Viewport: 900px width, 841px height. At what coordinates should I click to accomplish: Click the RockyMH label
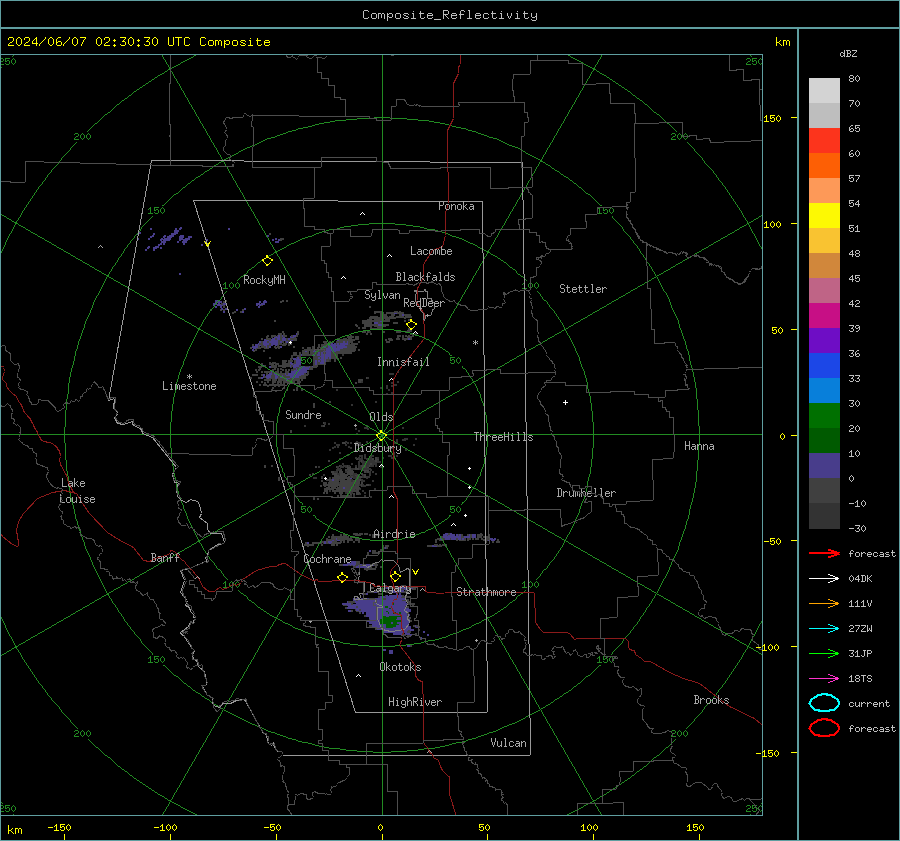coord(264,280)
